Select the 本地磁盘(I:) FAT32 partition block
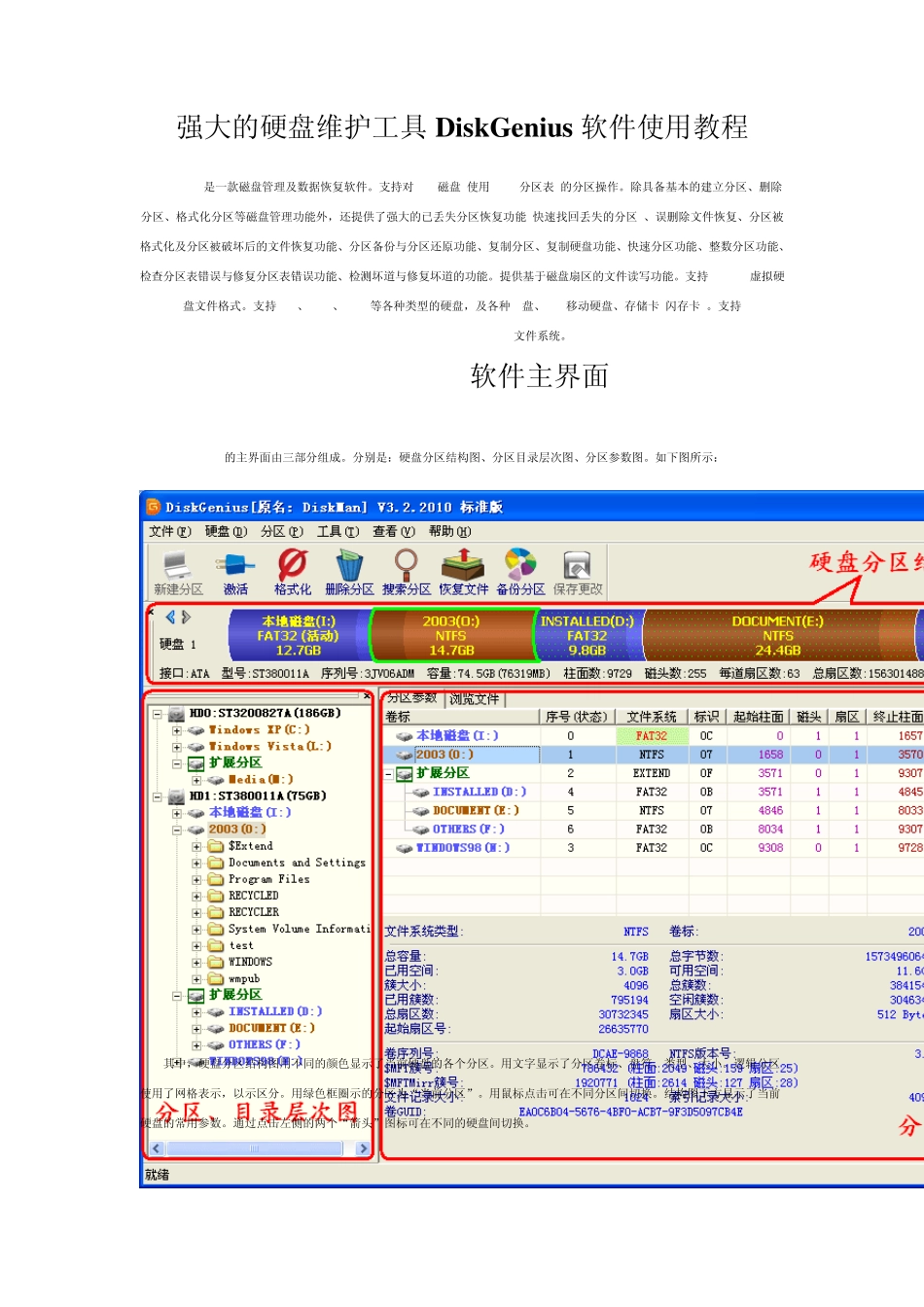The image size is (924, 1307). tap(299, 635)
